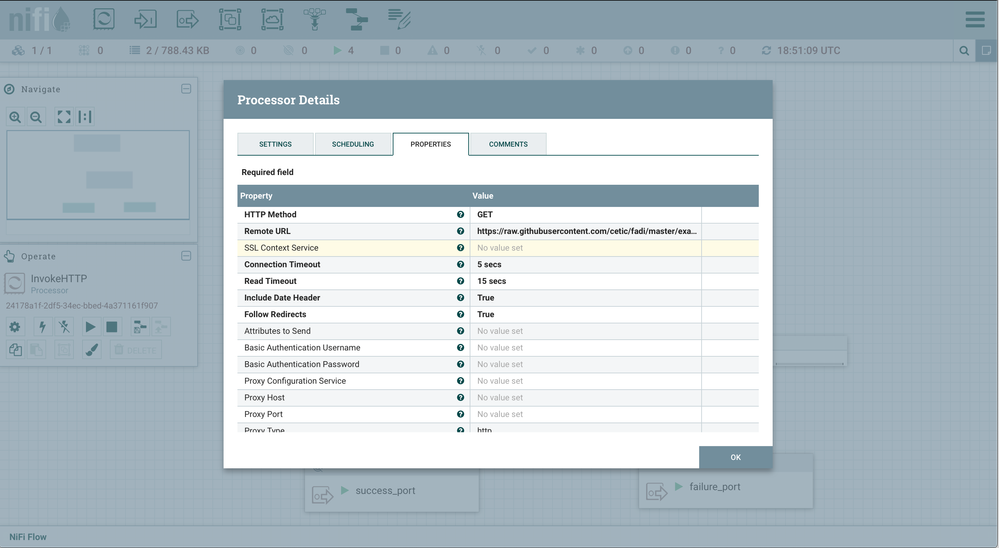
Task: Collapse the Operate panel
Action: pos(186,256)
